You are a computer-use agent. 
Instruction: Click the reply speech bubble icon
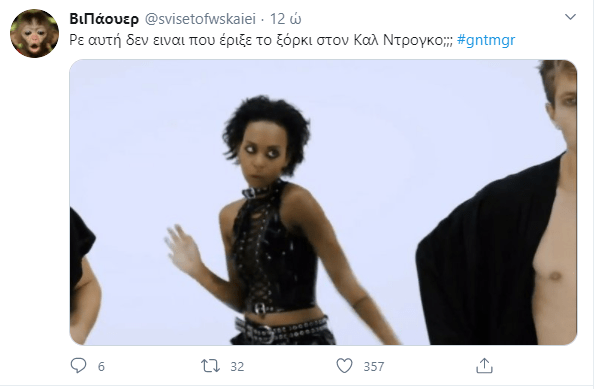pyautogui.click(x=79, y=366)
